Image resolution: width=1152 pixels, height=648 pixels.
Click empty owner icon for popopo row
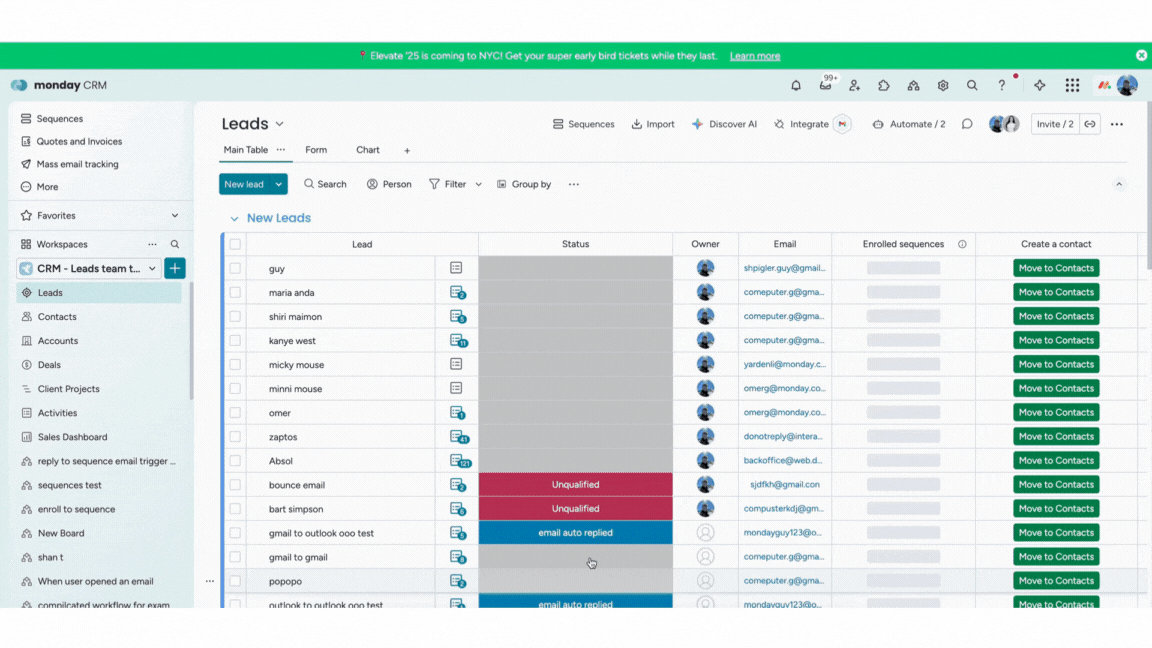705,580
